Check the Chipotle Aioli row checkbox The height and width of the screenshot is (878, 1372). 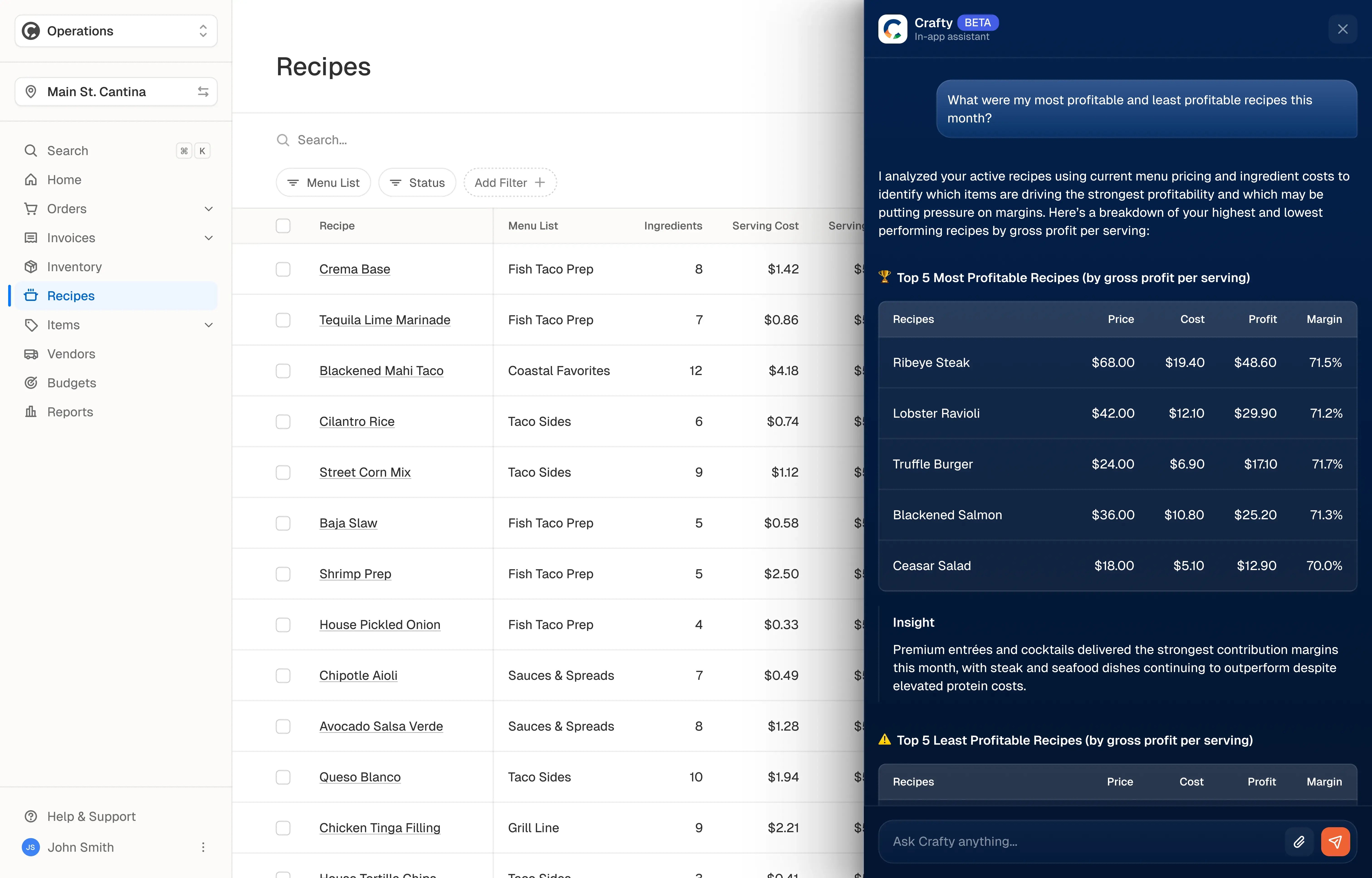pyautogui.click(x=283, y=676)
